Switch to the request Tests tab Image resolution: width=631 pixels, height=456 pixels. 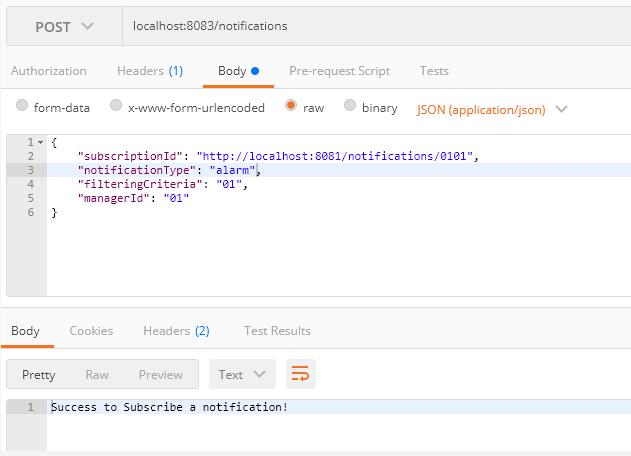pos(434,71)
